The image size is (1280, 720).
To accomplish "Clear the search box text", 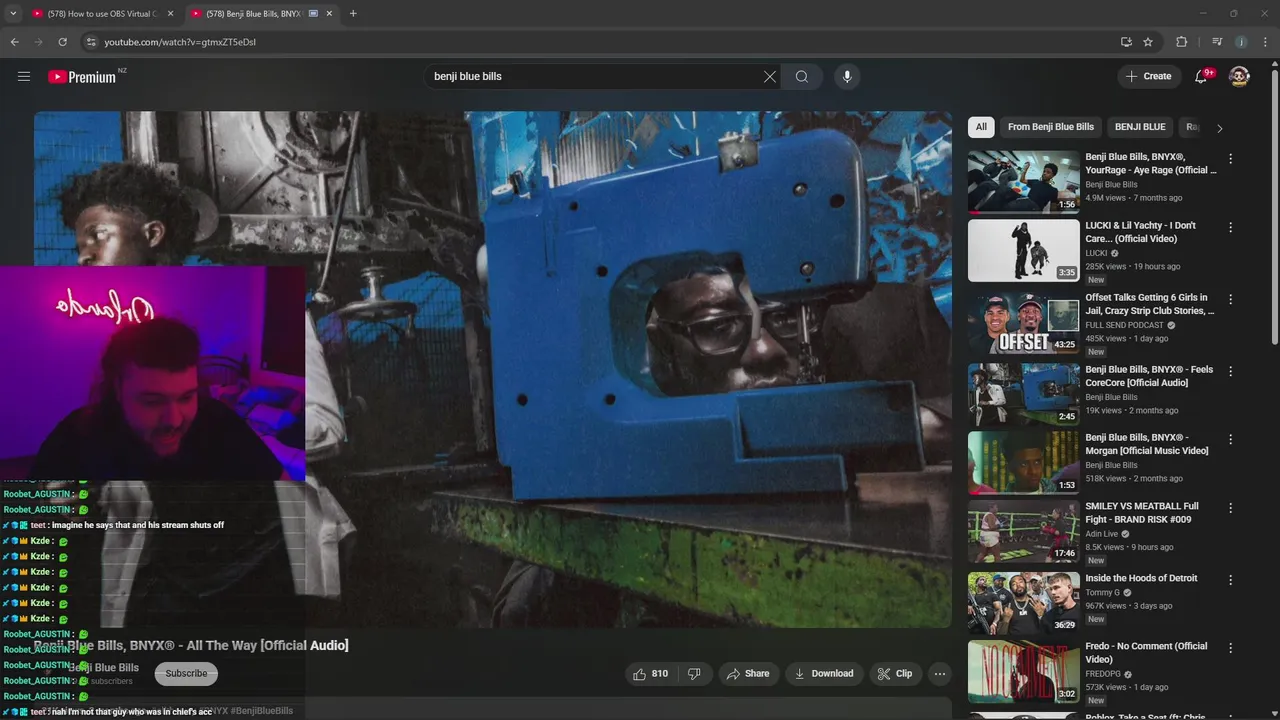I will pyautogui.click(x=770, y=76).
